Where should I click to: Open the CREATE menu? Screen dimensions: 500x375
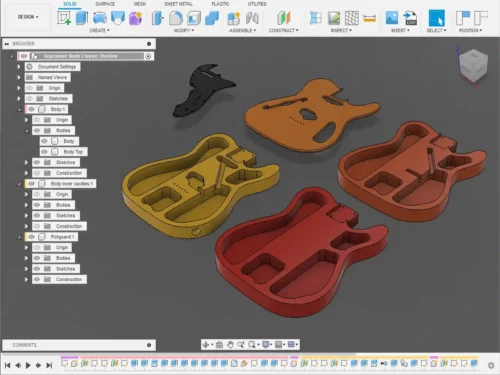(x=99, y=30)
